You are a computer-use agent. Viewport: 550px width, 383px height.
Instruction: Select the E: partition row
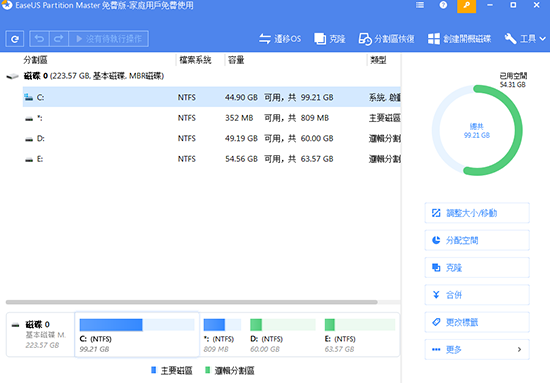pos(212,159)
